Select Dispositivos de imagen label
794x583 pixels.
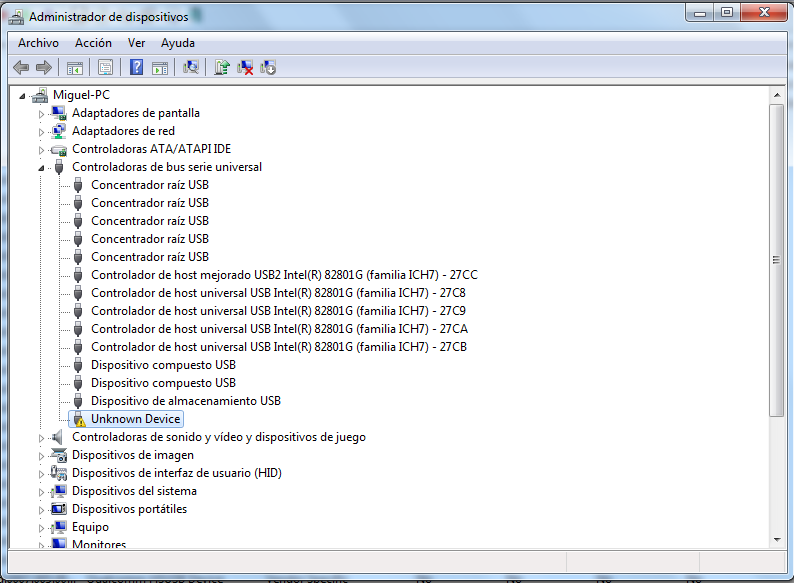coord(133,455)
